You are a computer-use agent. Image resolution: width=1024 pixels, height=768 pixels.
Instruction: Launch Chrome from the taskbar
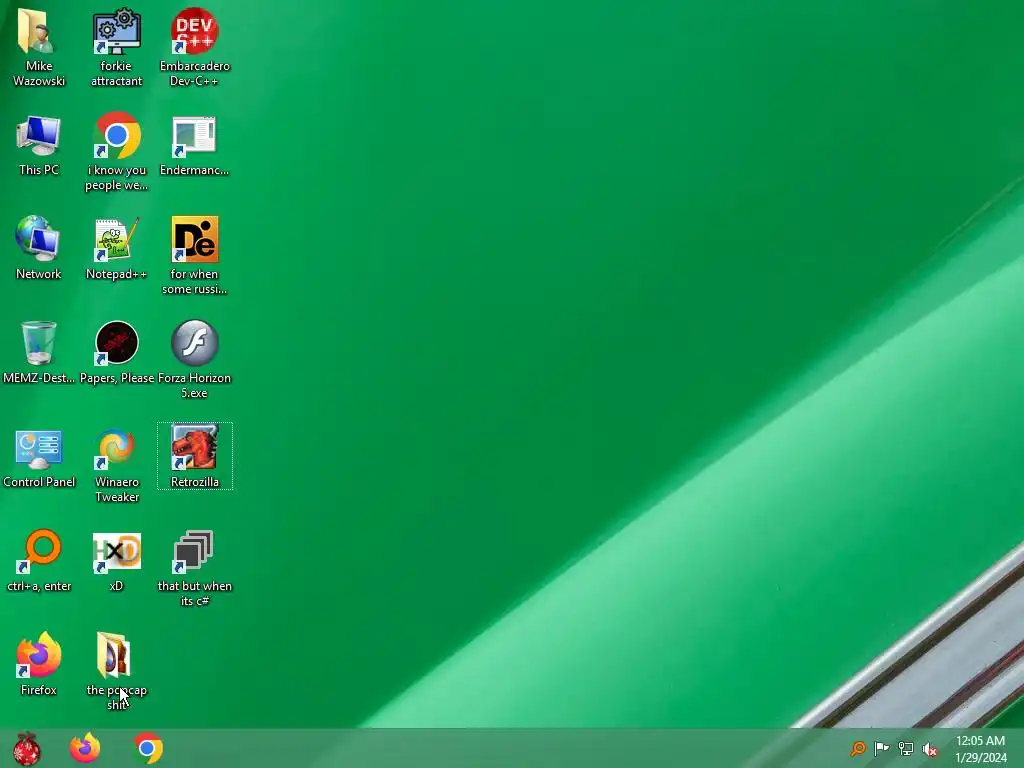pos(148,748)
